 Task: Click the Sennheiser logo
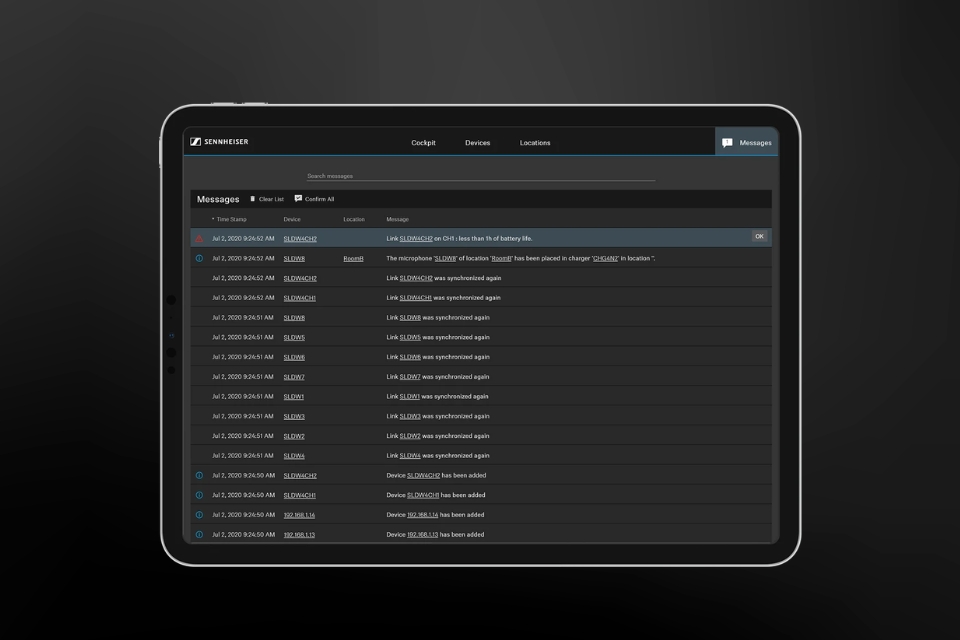pos(219,142)
